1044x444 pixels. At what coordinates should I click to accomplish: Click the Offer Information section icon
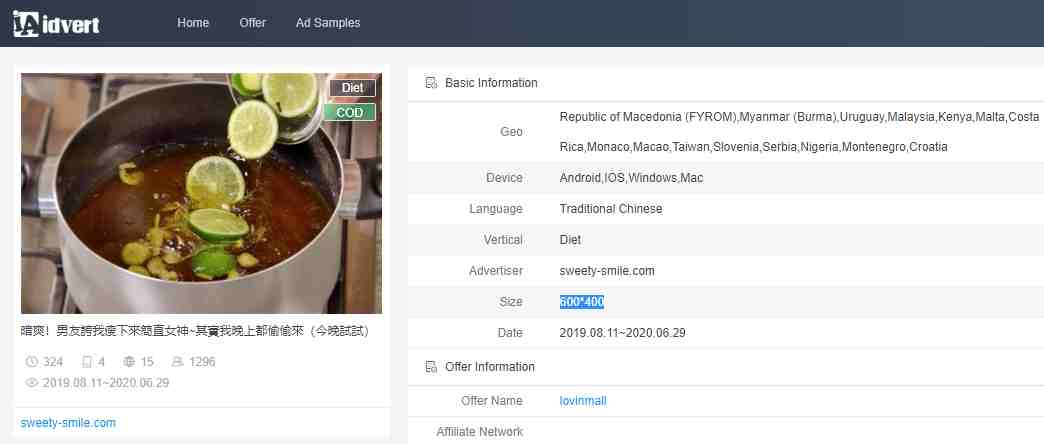pyautogui.click(x=431, y=367)
